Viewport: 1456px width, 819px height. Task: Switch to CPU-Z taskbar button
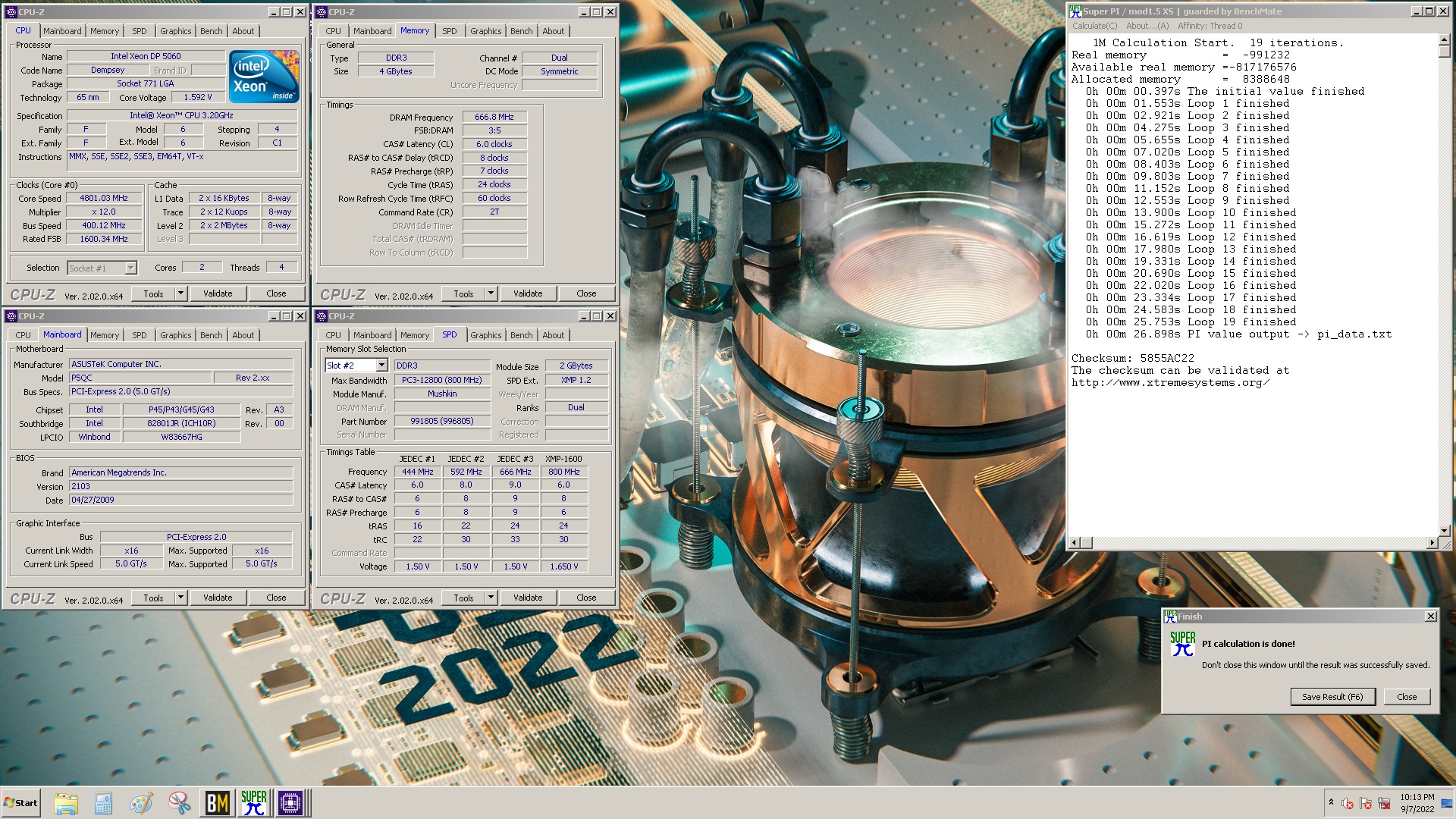(290, 803)
